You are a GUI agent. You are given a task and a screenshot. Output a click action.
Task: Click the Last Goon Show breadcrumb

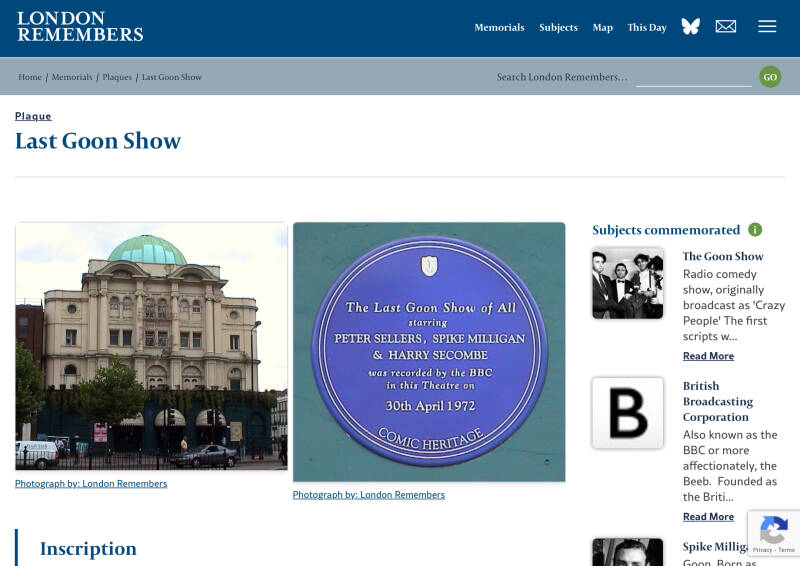171,77
